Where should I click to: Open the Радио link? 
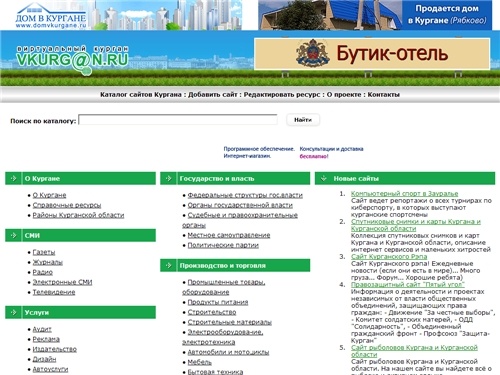(x=43, y=272)
